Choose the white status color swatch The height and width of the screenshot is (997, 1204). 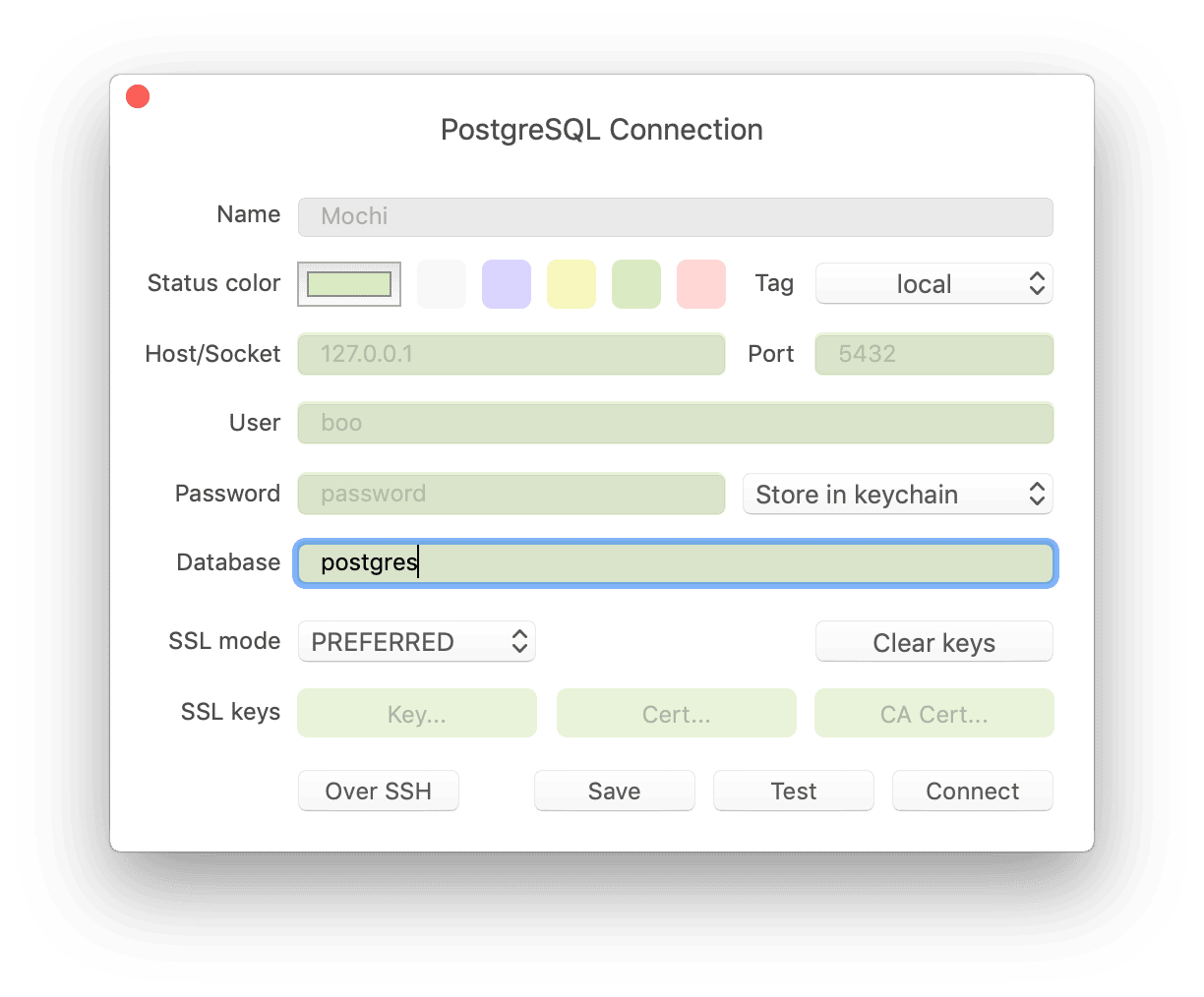click(x=442, y=284)
